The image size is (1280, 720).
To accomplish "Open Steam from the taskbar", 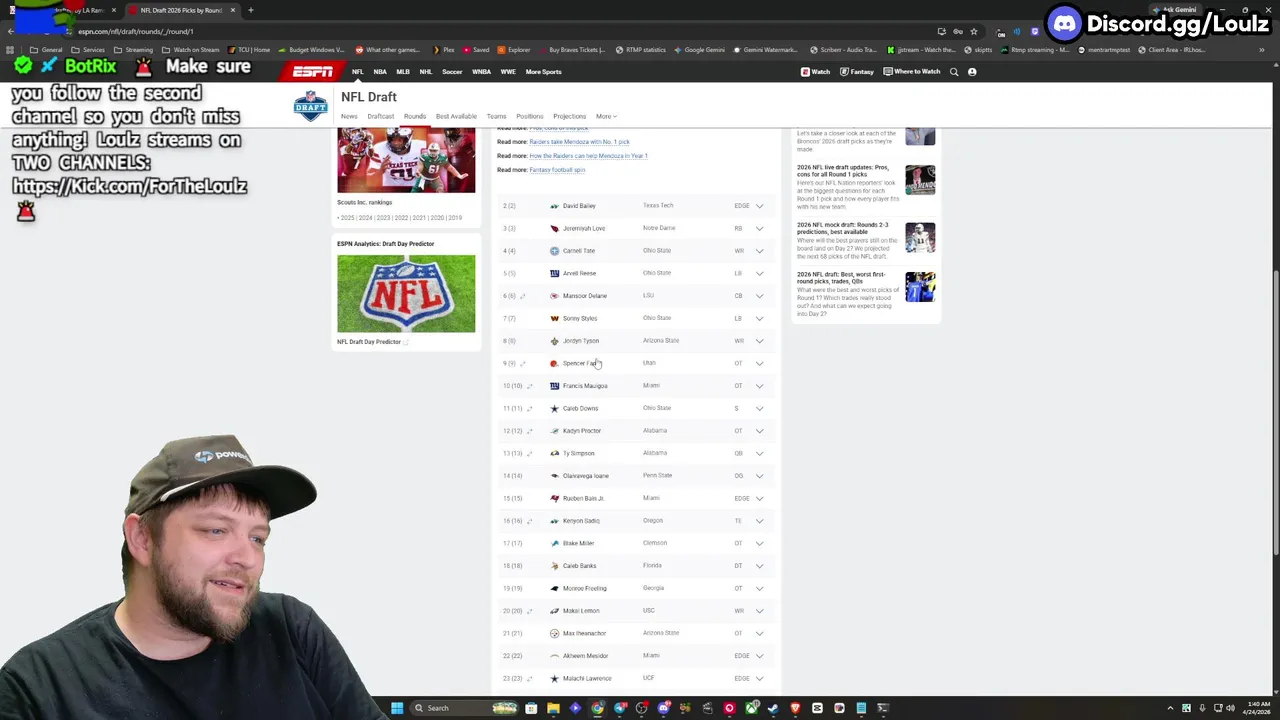I will point(773,708).
